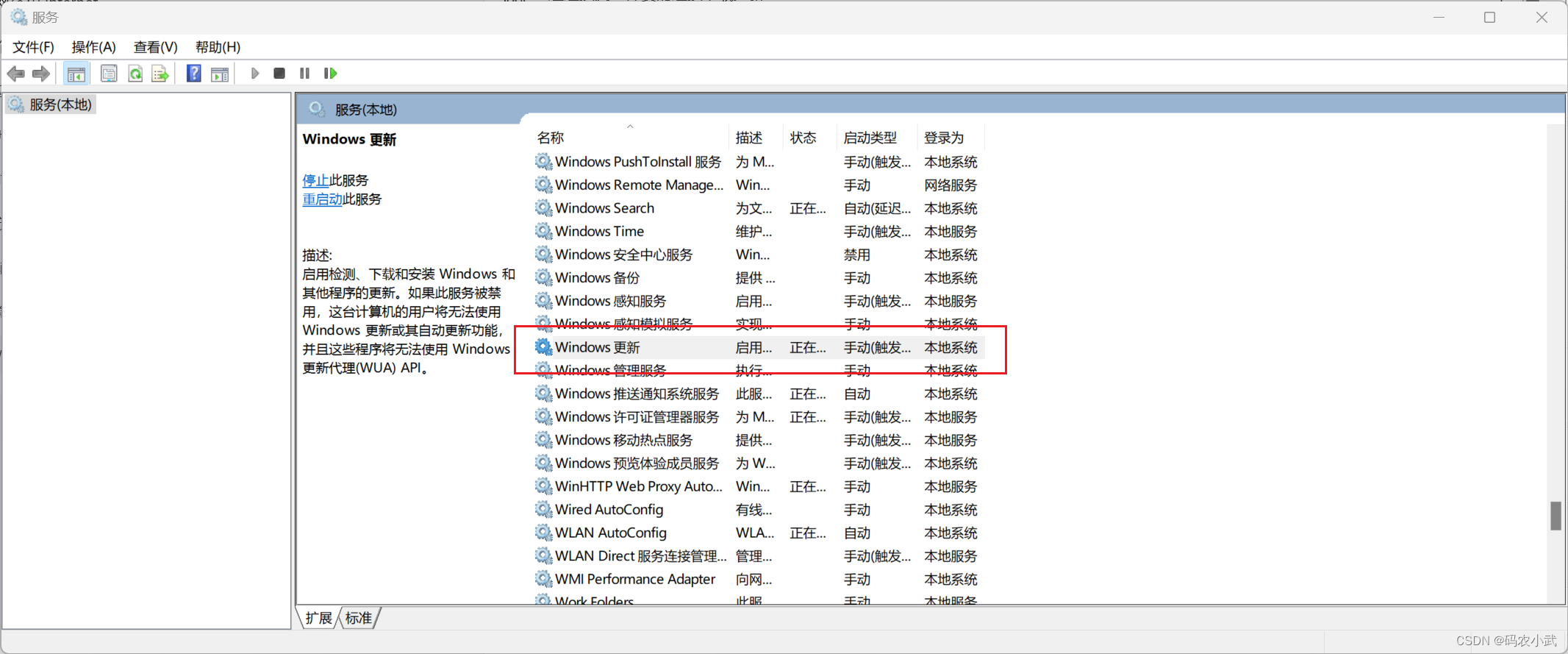Click the Windows 移动热点服务 name
Screen dimensions: 1568x654
pos(623,440)
